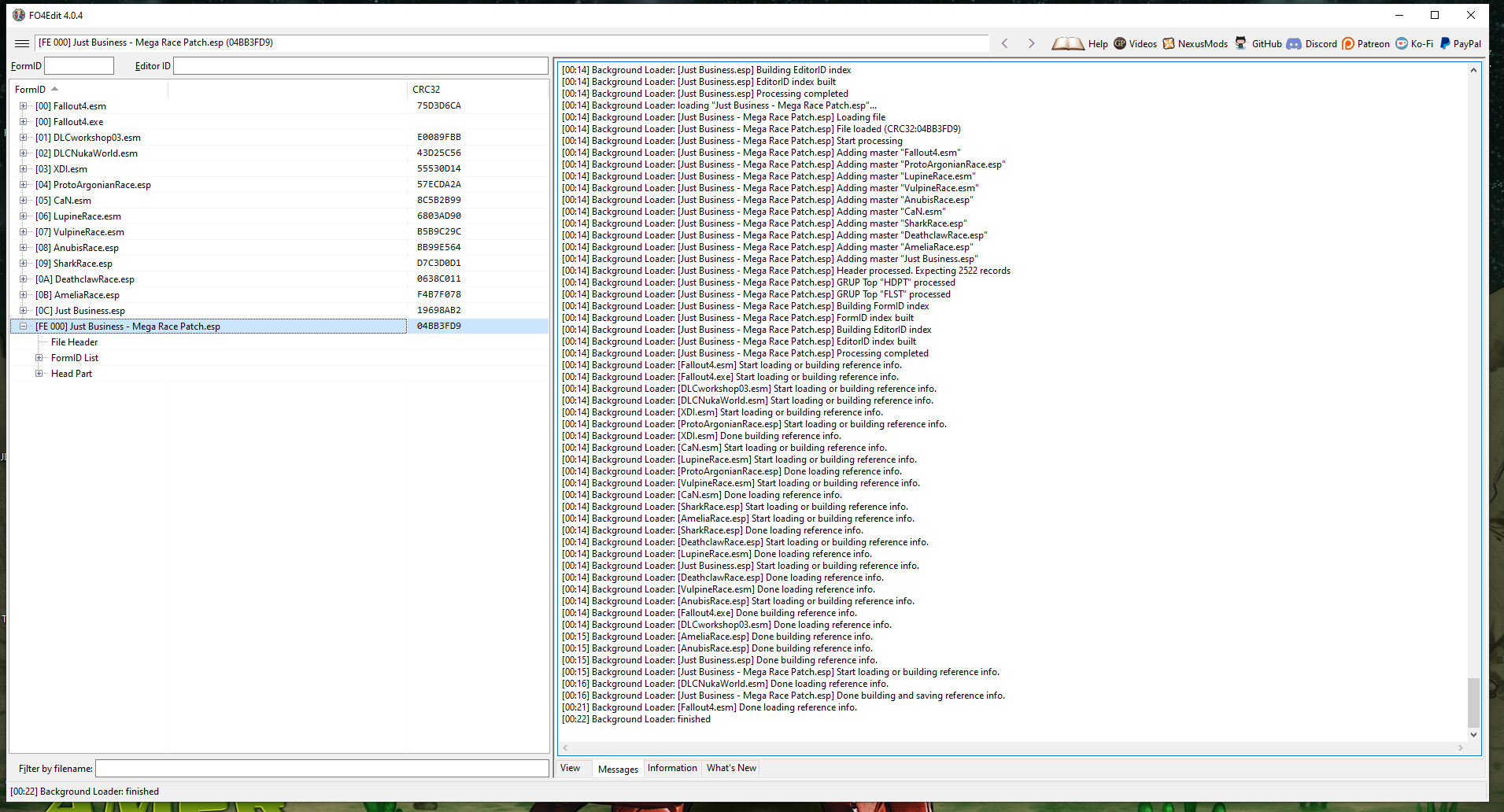Expand the Head Part group
This screenshot has height=812, width=1504.
39,374
